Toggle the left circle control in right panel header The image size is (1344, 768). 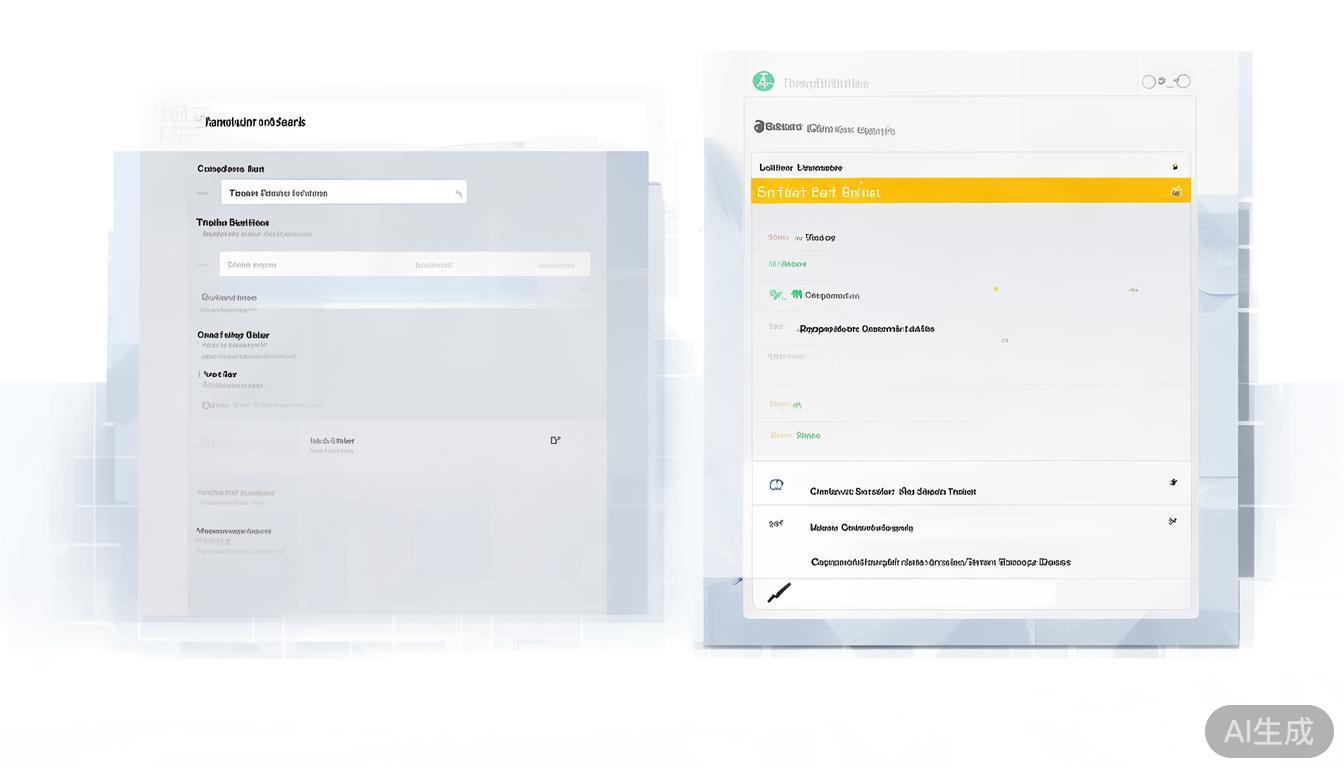1149,82
